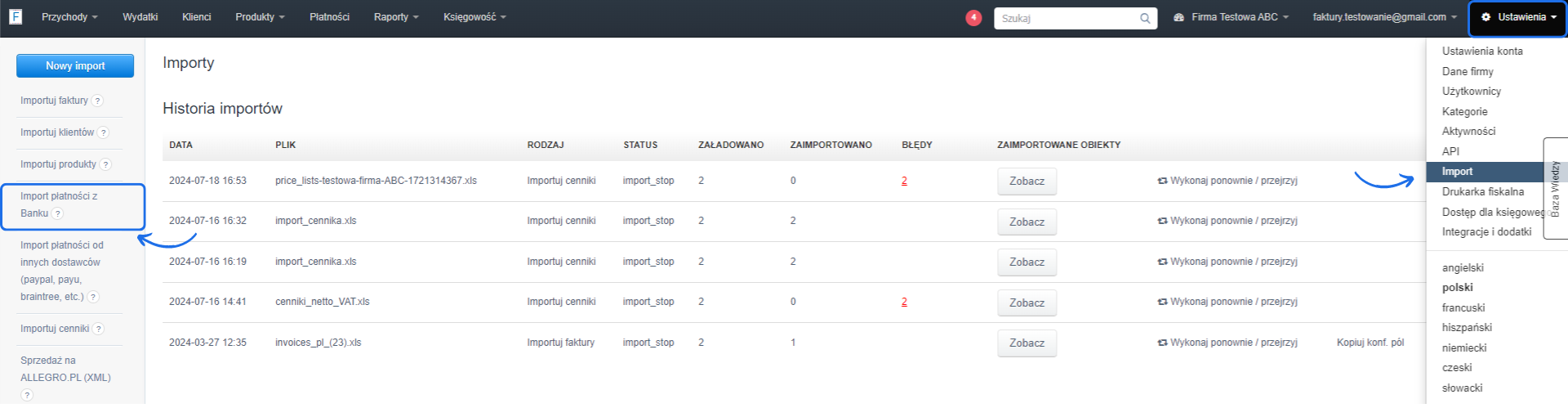Viewport: 1568px width, 408px height.
Task: Click Zobacz for price_lists-testowa-firma-ABC file
Action: (1027, 182)
